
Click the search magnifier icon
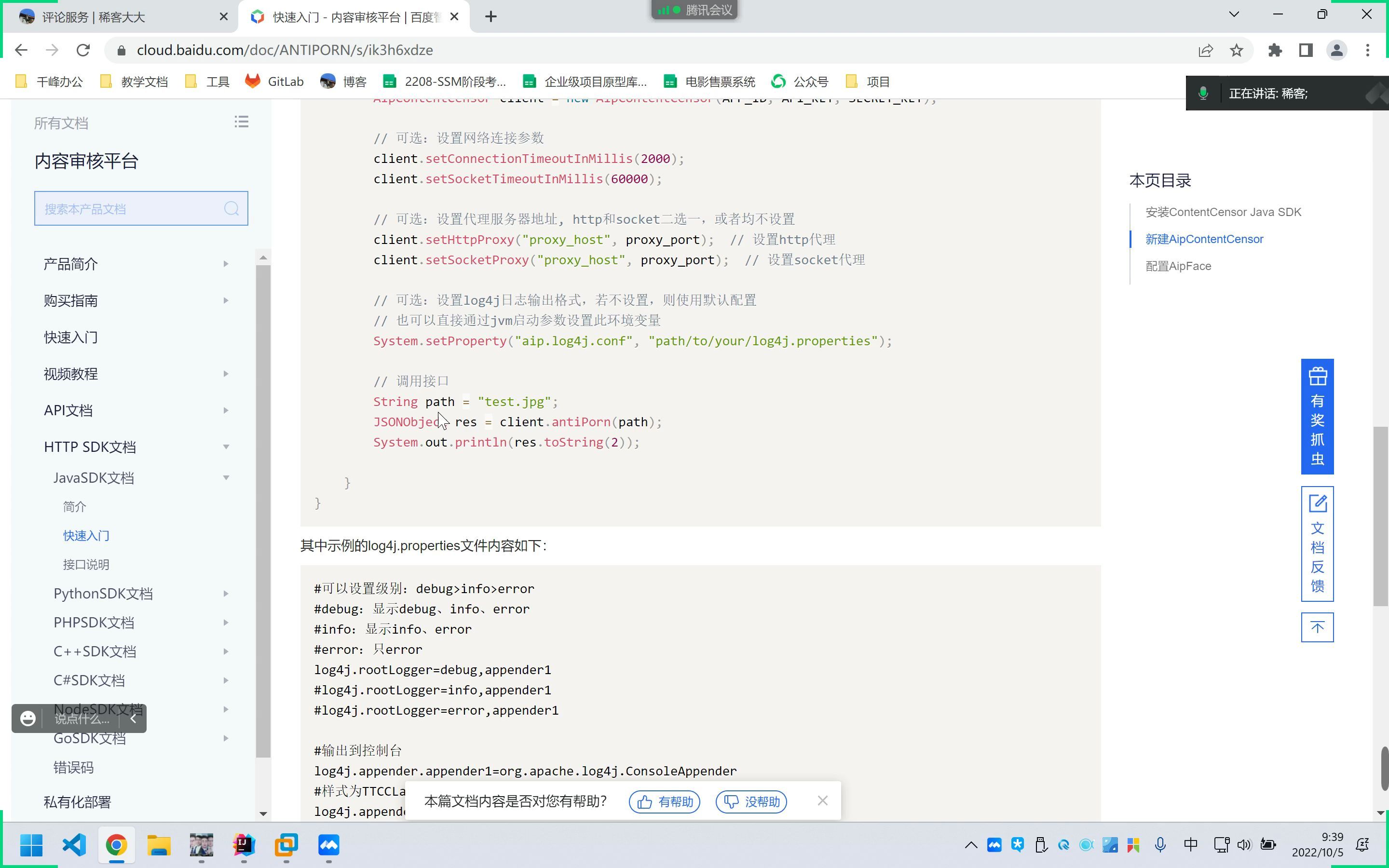click(x=231, y=208)
